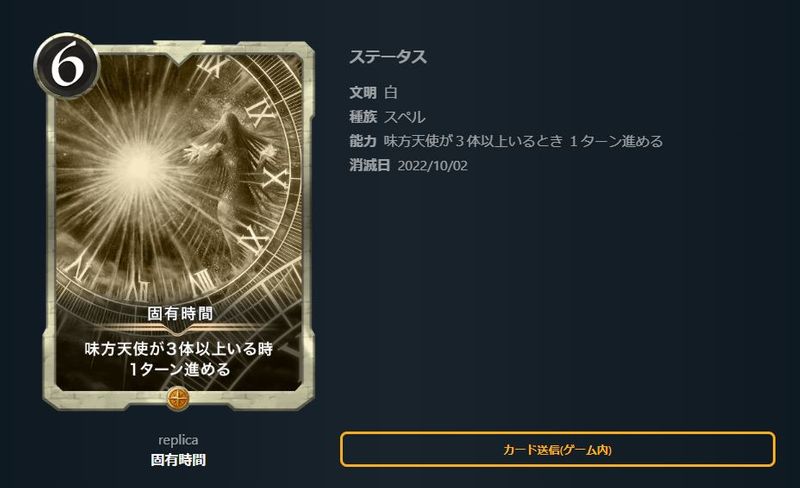
Task: Click the 文明 label
Action: [363, 92]
